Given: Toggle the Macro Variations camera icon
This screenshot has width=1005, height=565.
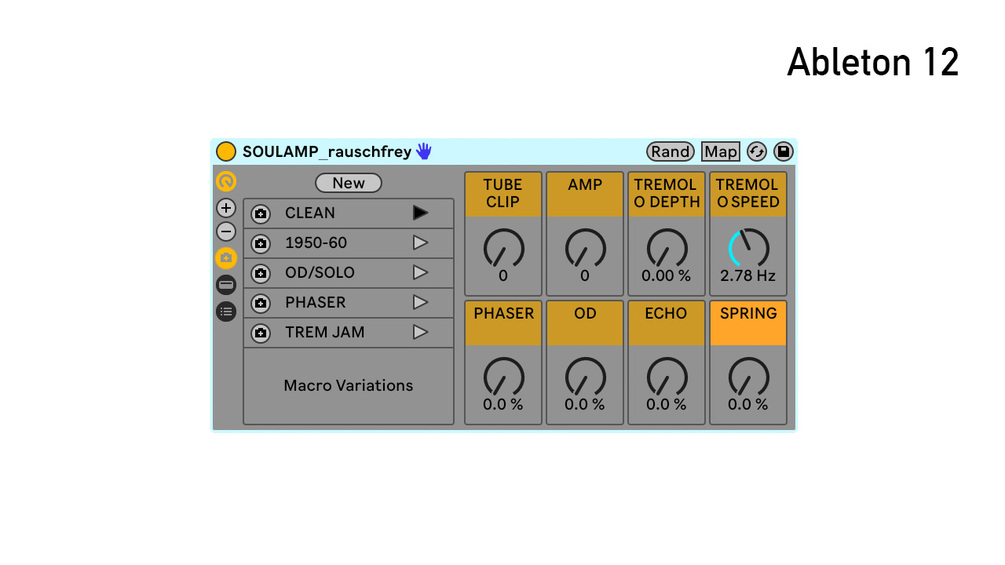Looking at the screenshot, I should (x=226, y=258).
